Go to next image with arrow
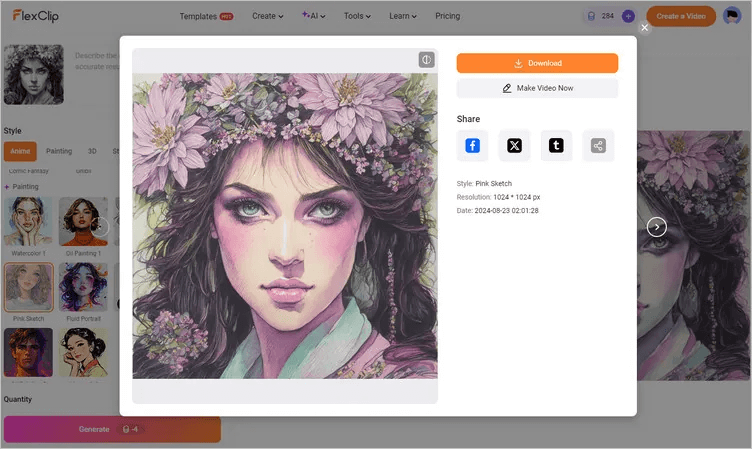The image size is (752, 449). [656, 227]
